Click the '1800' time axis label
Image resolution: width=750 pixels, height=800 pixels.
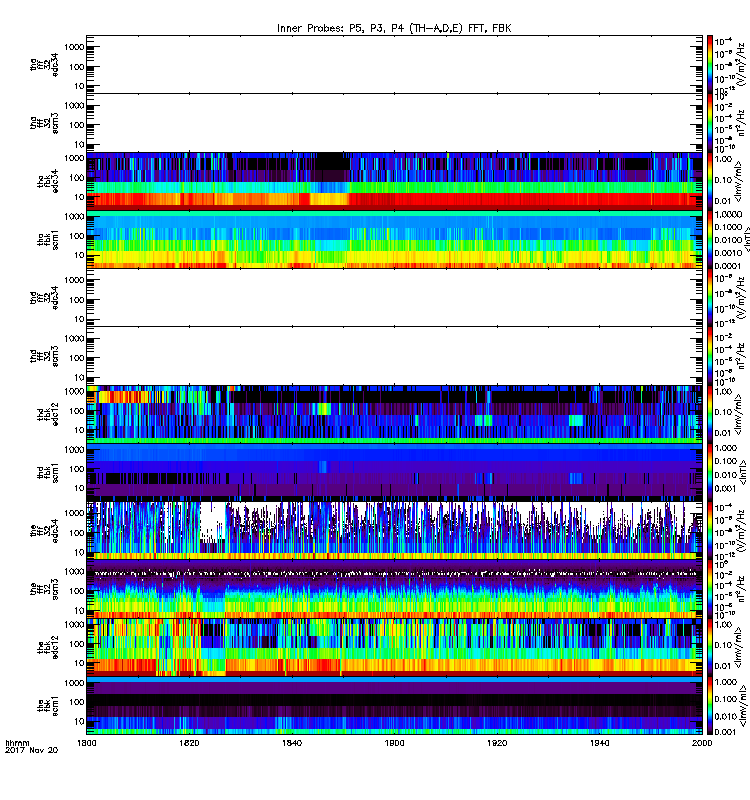[x=87, y=742]
